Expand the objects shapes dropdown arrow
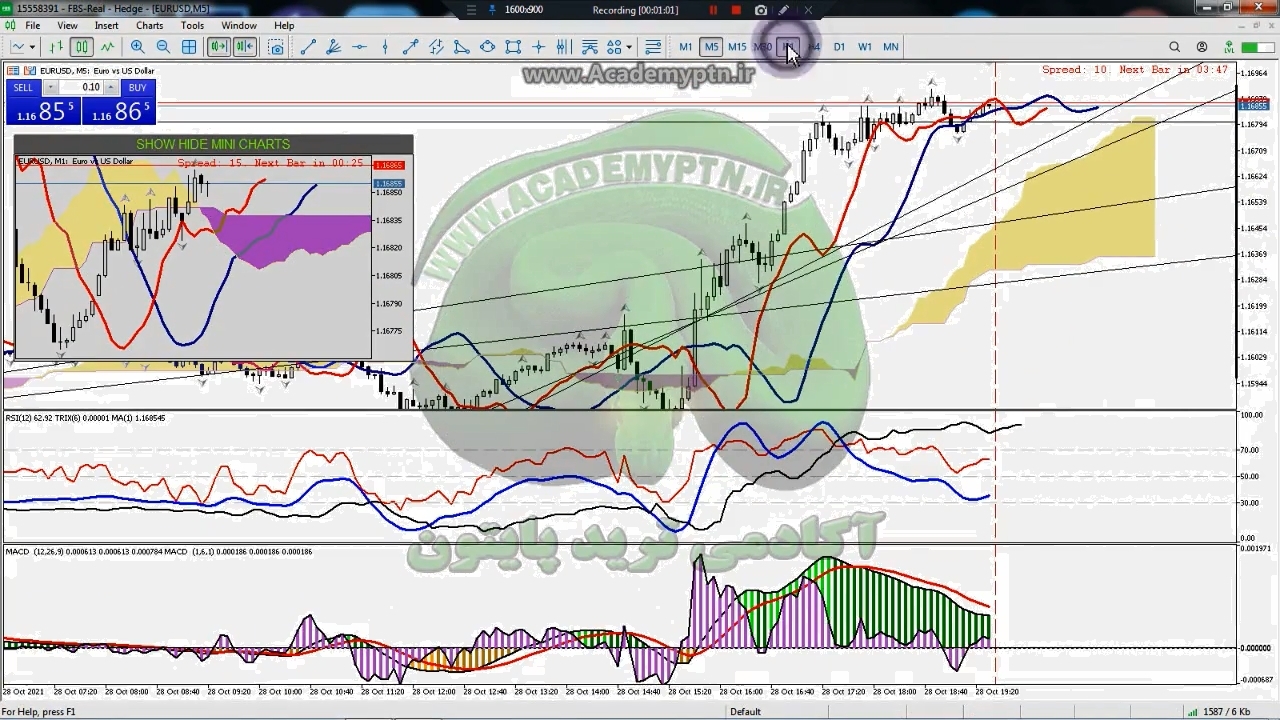The height and width of the screenshot is (720, 1280). point(629,47)
